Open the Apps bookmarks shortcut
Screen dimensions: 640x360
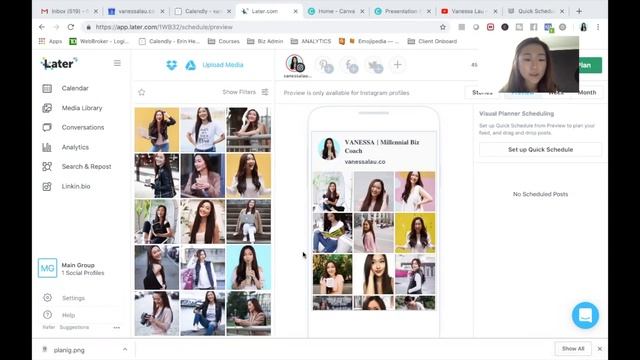[50, 41]
